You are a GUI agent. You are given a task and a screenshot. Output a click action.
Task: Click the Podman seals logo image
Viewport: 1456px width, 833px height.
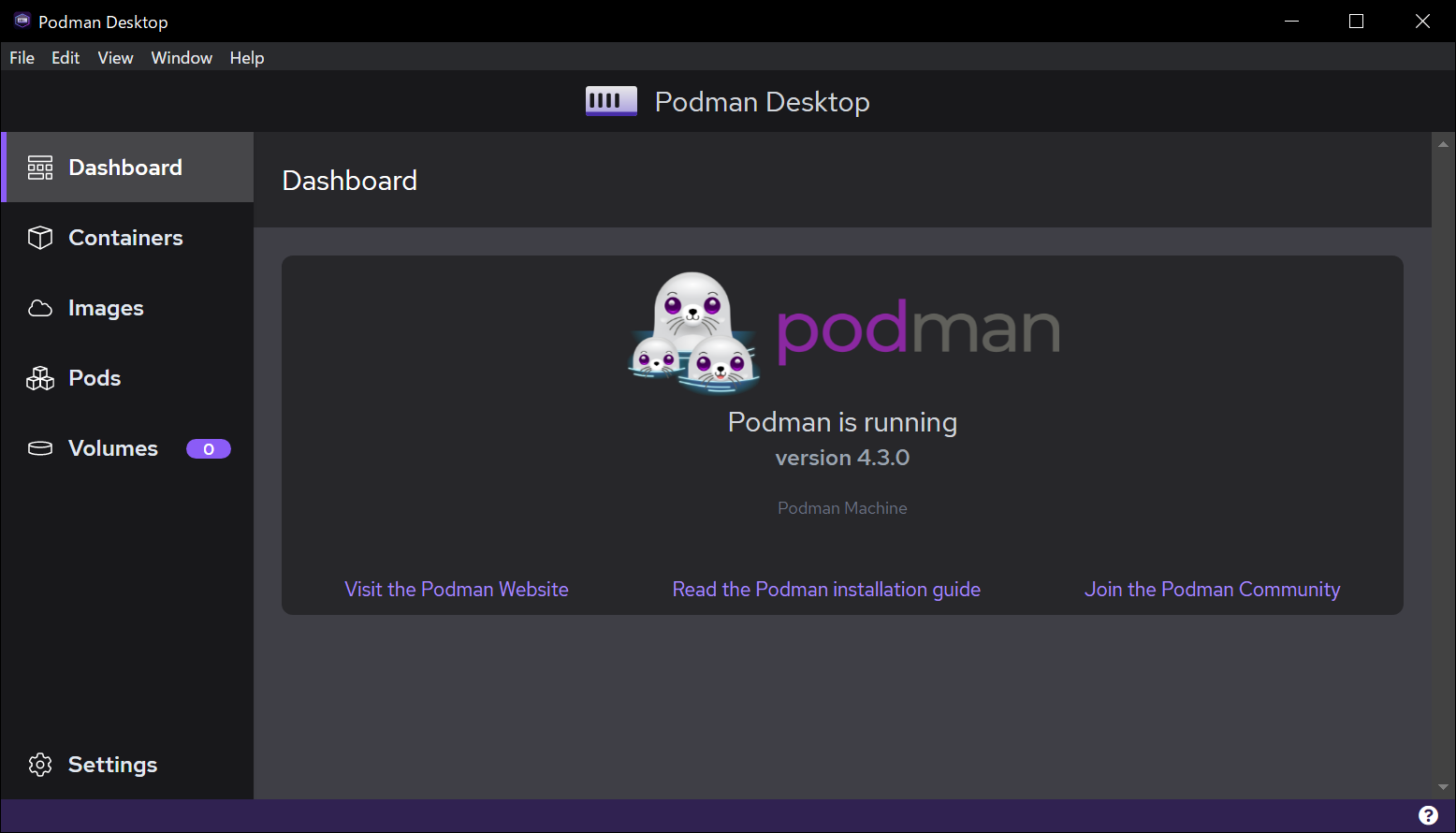click(693, 330)
